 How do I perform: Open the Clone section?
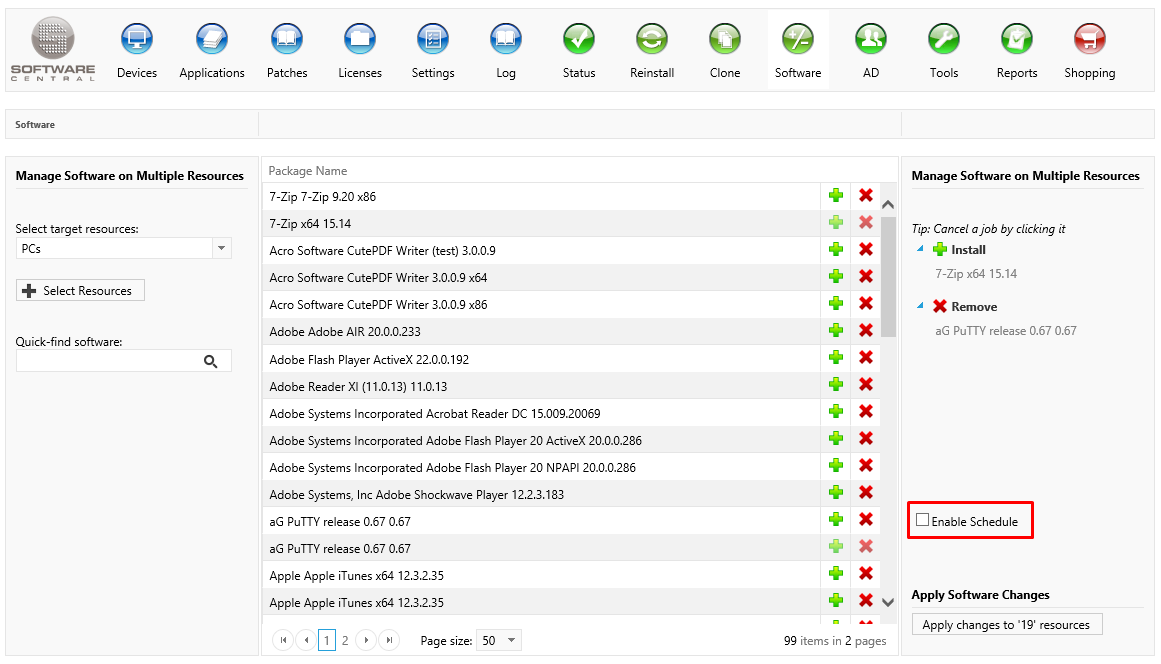pyautogui.click(x=725, y=40)
